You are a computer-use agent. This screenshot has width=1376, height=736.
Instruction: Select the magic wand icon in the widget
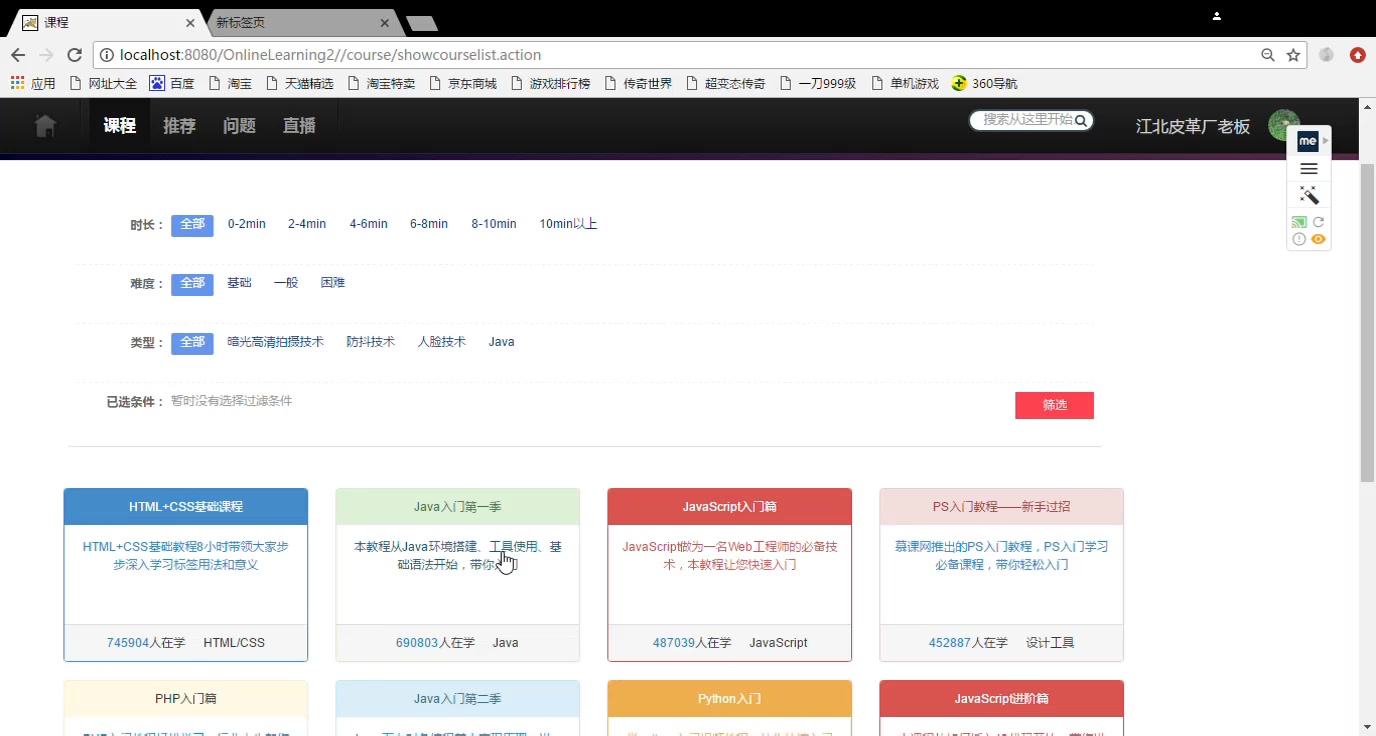[x=1309, y=195]
